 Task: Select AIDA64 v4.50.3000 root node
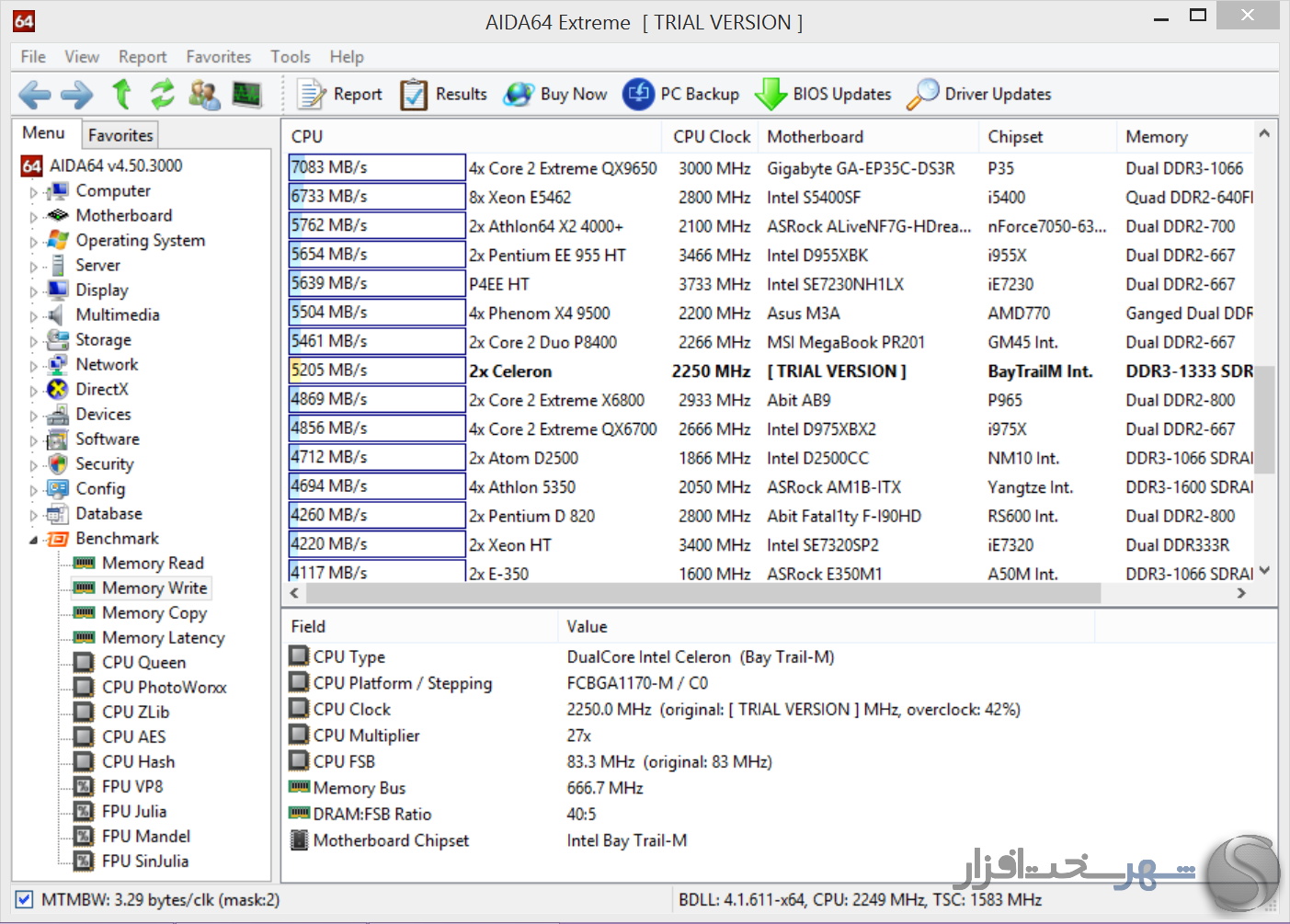[116, 165]
